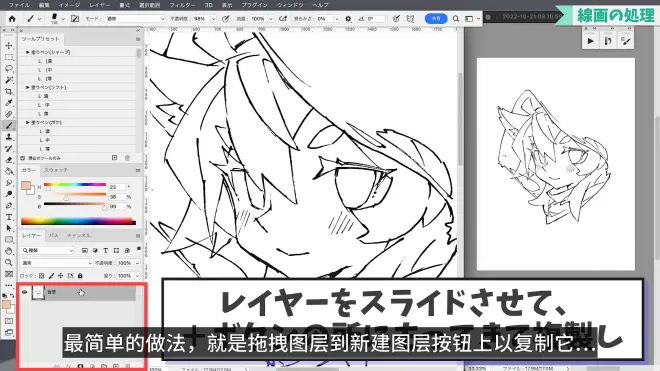Open the layer filter kind dropdown
Viewport: 660px width, 371px height.
48,250
